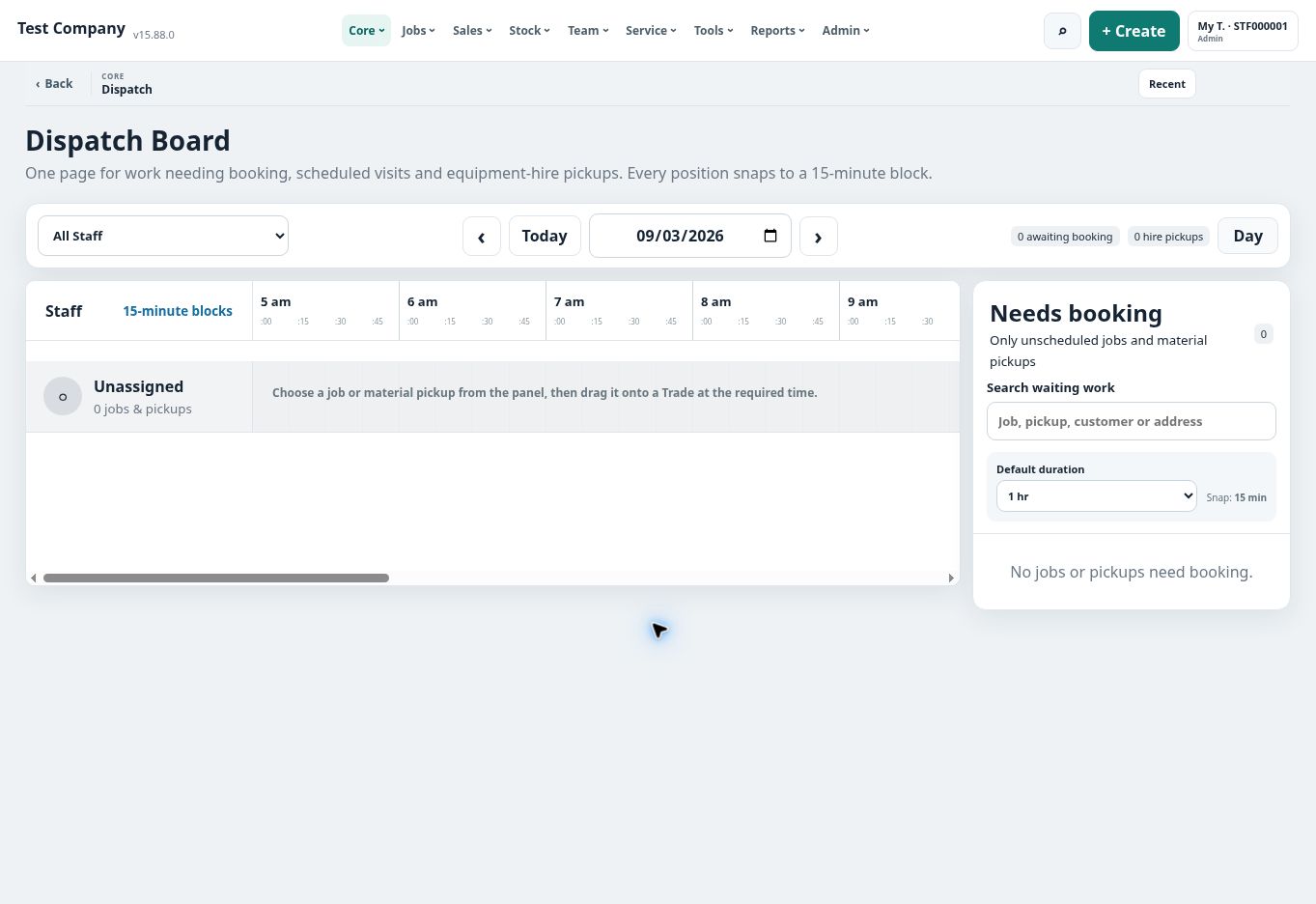The image size is (1316, 904).
Task: Click the 7 am time header
Action: (x=570, y=301)
